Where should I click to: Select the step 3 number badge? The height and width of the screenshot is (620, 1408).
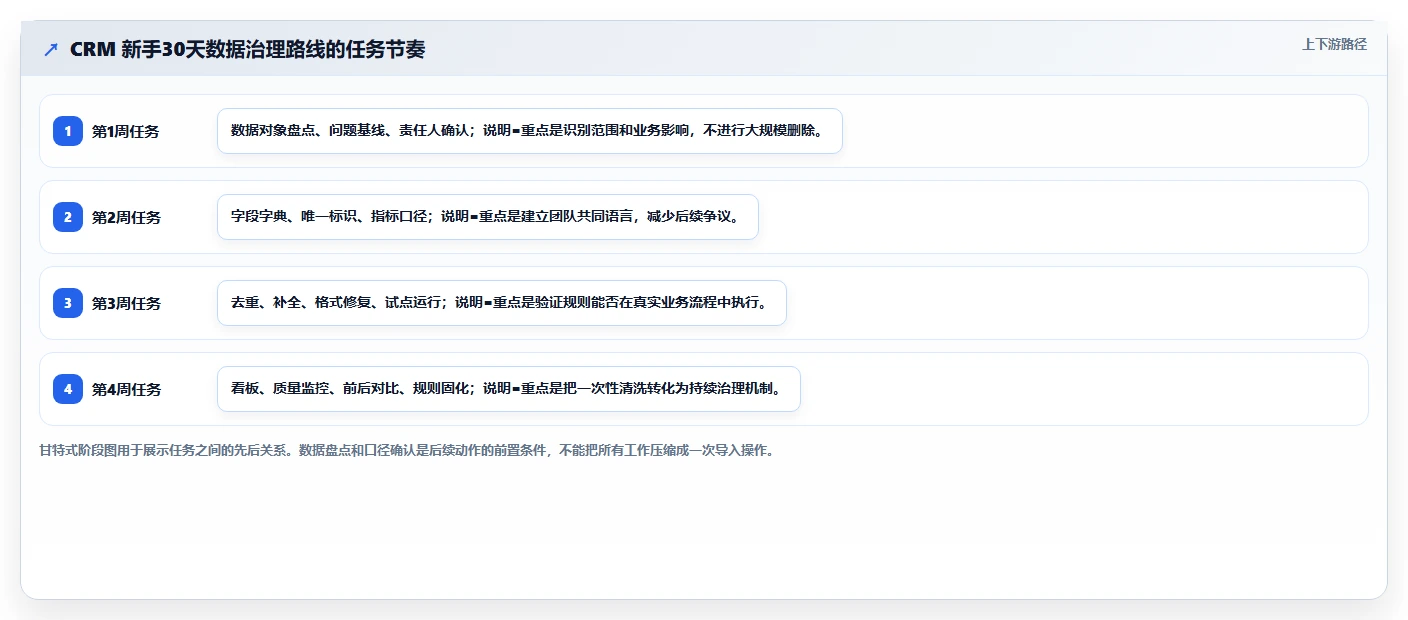click(x=68, y=303)
